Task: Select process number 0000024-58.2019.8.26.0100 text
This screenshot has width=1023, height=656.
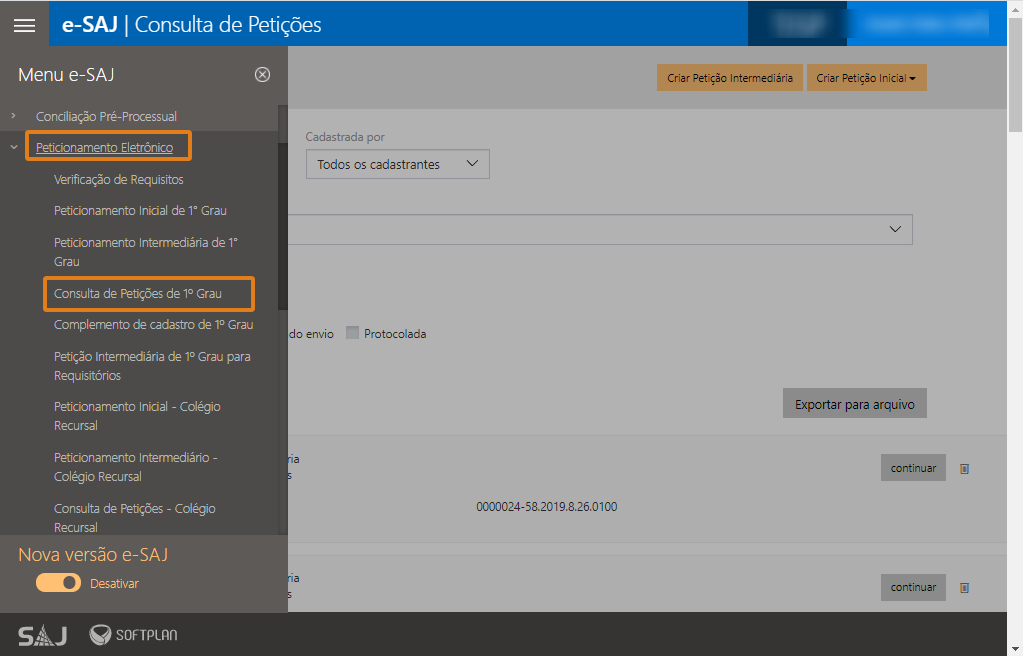Action: click(x=547, y=507)
